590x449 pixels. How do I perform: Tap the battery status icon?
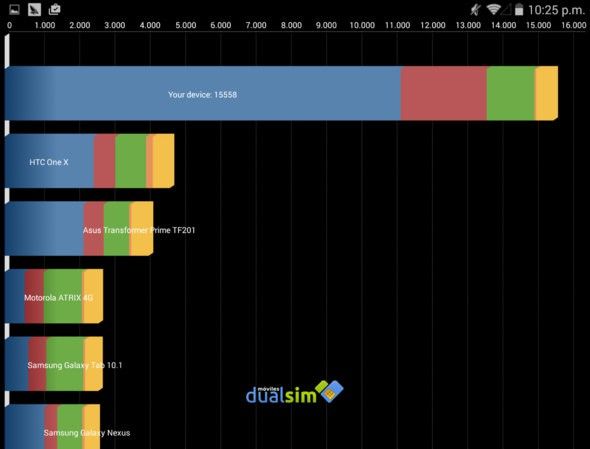(519, 9)
